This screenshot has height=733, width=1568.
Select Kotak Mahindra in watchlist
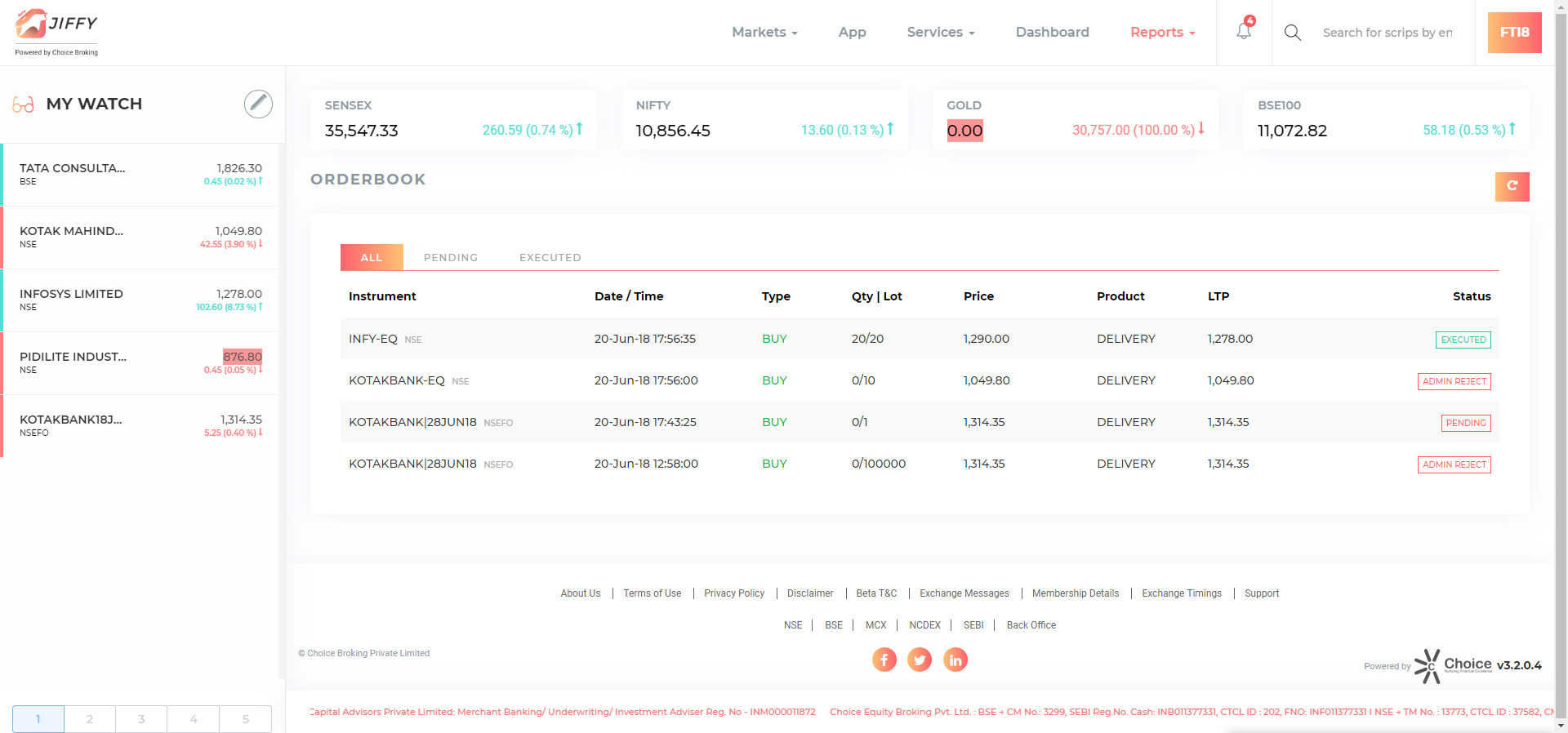coord(140,238)
